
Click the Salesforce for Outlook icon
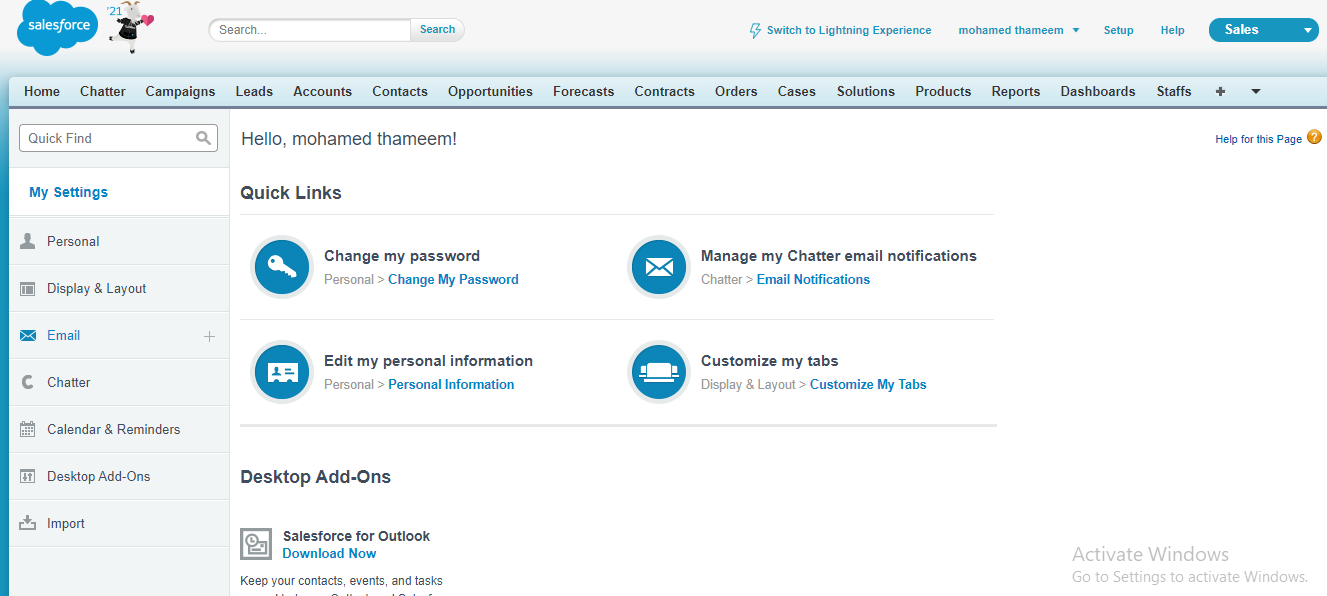click(x=255, y=544)
